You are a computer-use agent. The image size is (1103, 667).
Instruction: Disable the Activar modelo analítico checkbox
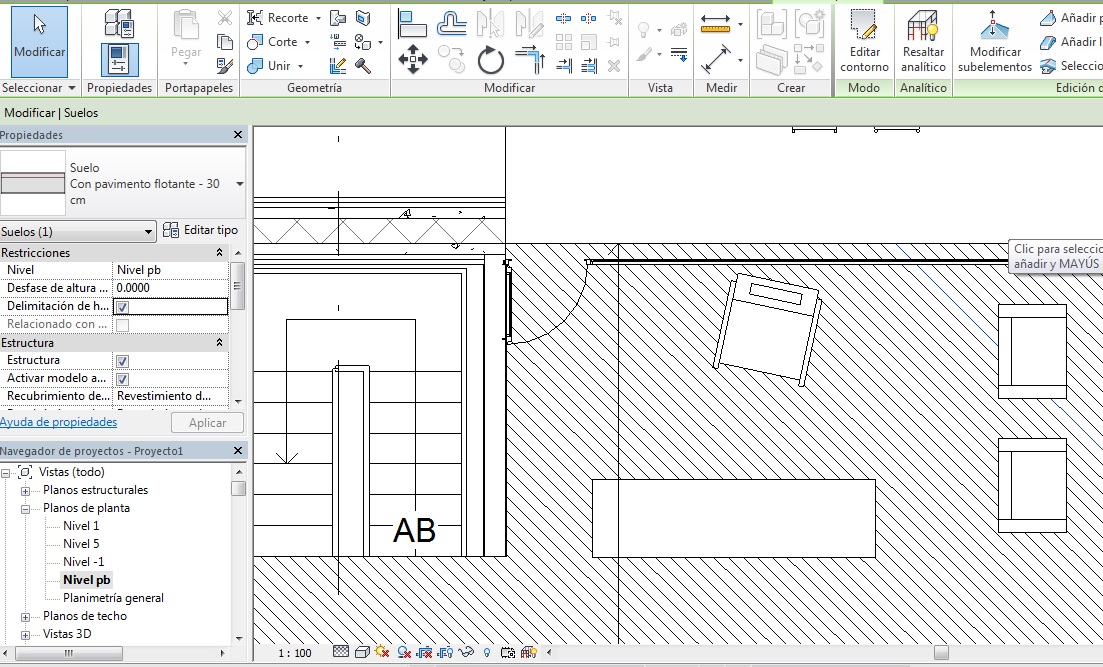tap(122, 379)
